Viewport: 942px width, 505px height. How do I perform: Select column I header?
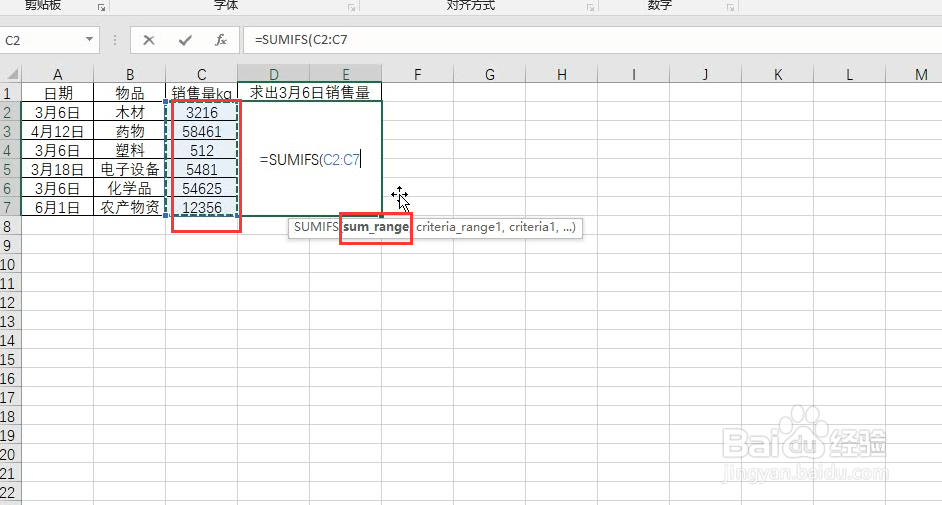pos(634,74)
